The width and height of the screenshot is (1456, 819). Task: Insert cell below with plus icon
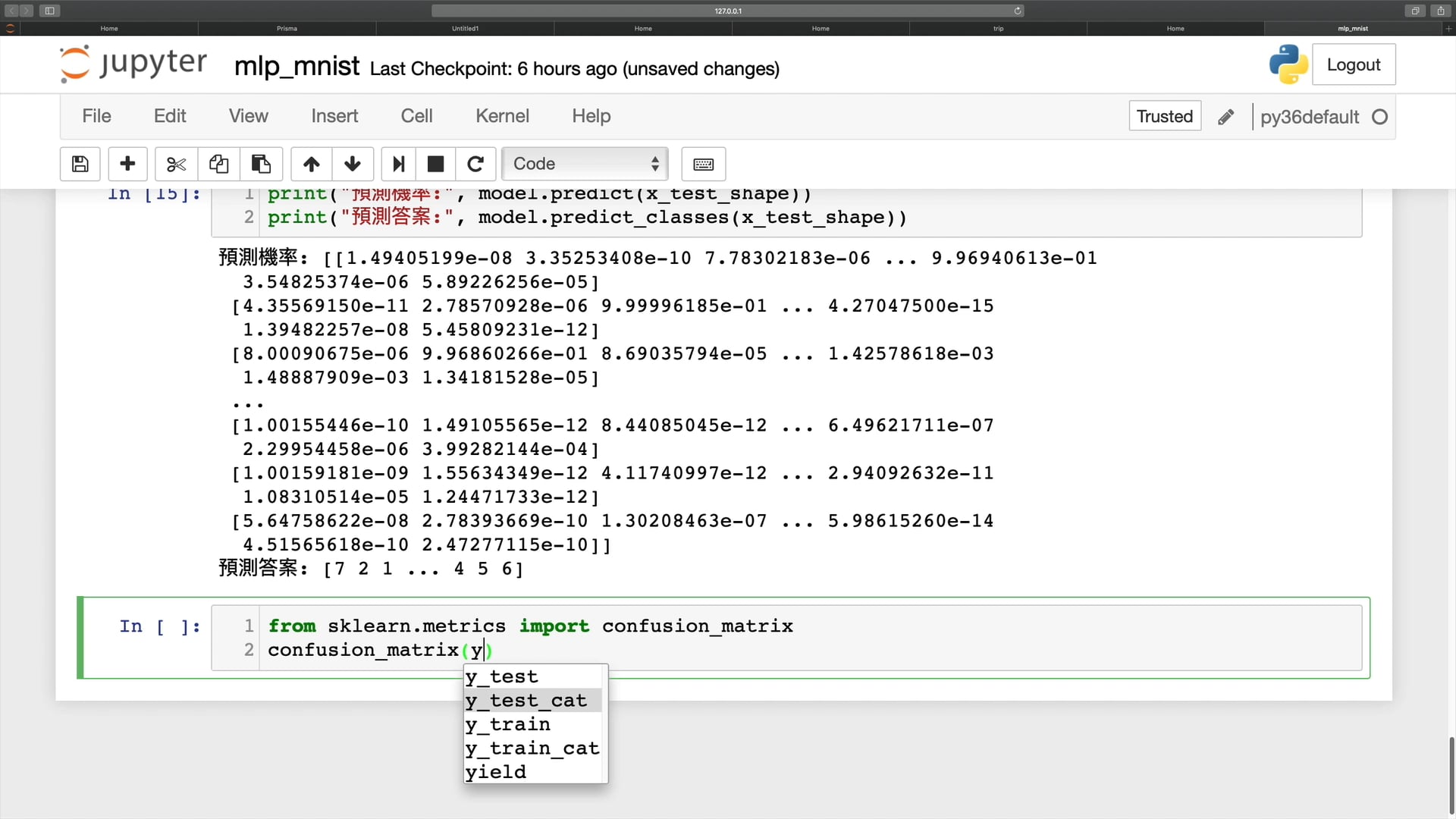coord(127,164)
